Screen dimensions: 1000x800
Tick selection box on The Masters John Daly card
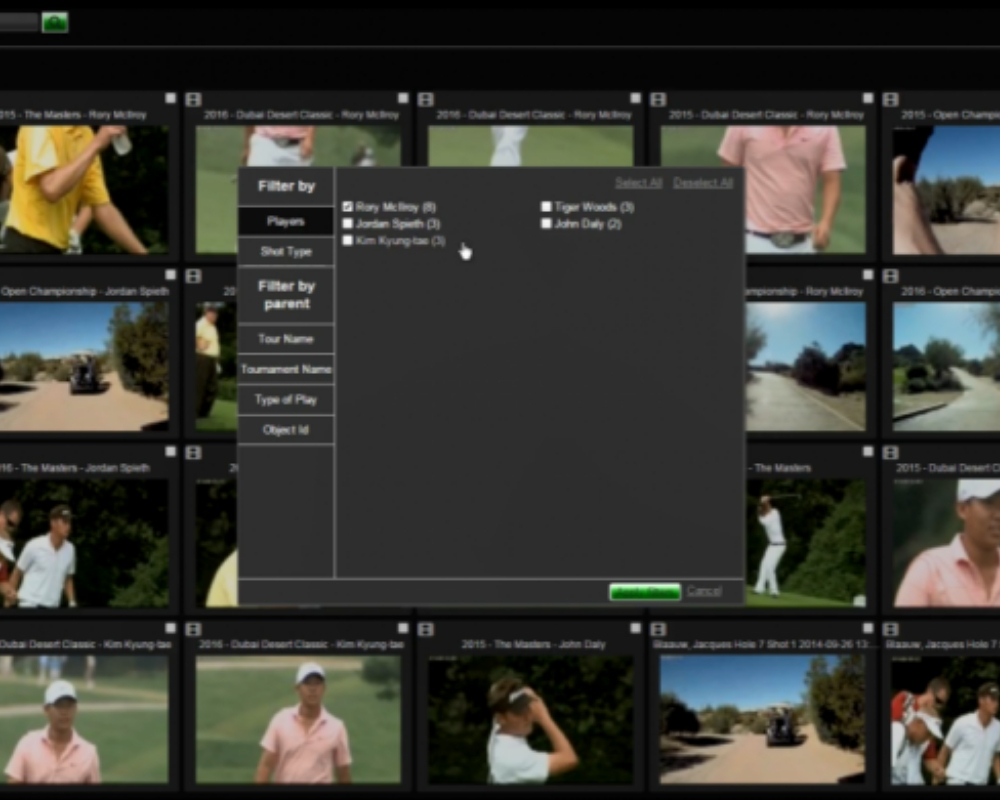click(635, 628)
